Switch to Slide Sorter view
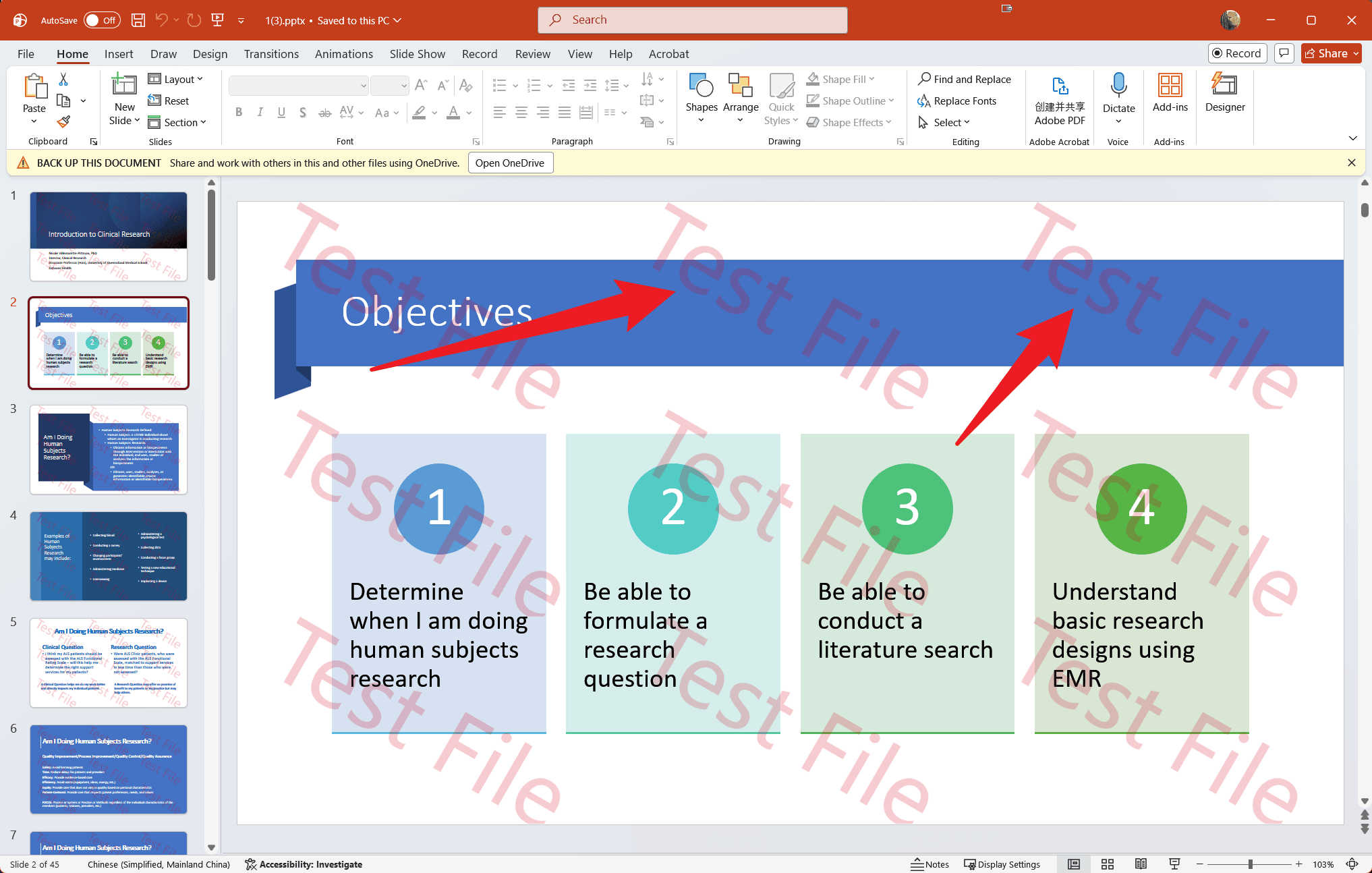This screenshot has height=873, width=1372. [1108, 864]
